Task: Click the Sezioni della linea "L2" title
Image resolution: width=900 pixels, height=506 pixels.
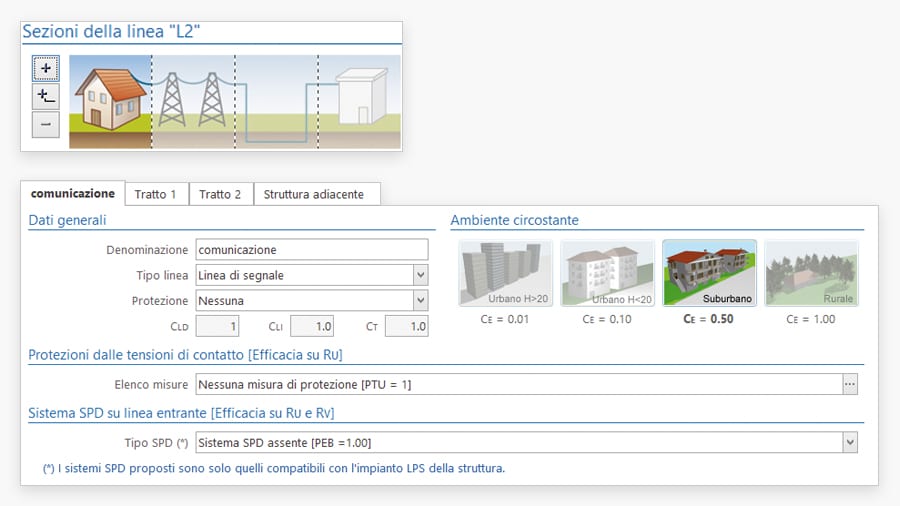Action: 111,31
